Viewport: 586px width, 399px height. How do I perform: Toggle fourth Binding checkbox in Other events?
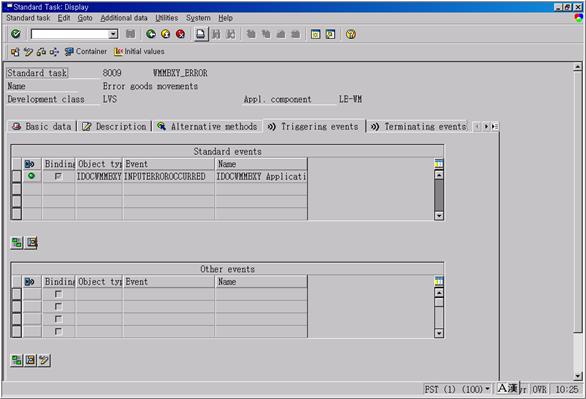(58, 331)
